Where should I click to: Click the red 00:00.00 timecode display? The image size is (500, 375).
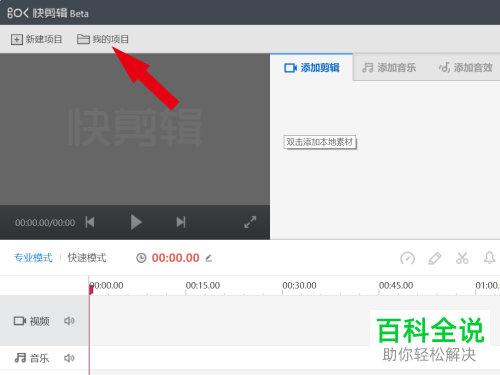click(x=175, y=258)
